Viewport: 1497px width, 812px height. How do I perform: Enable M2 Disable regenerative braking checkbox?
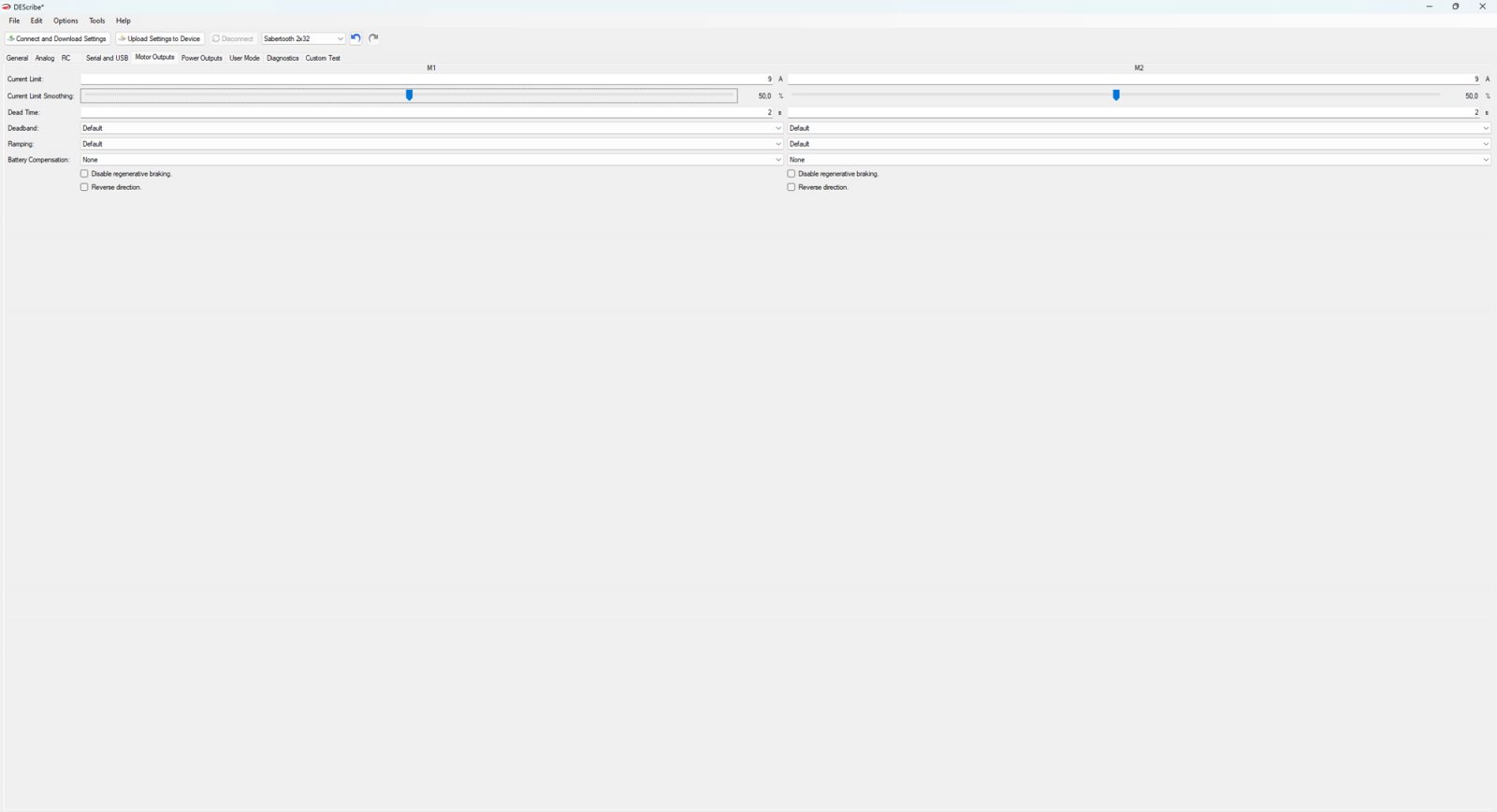[792, 174]
